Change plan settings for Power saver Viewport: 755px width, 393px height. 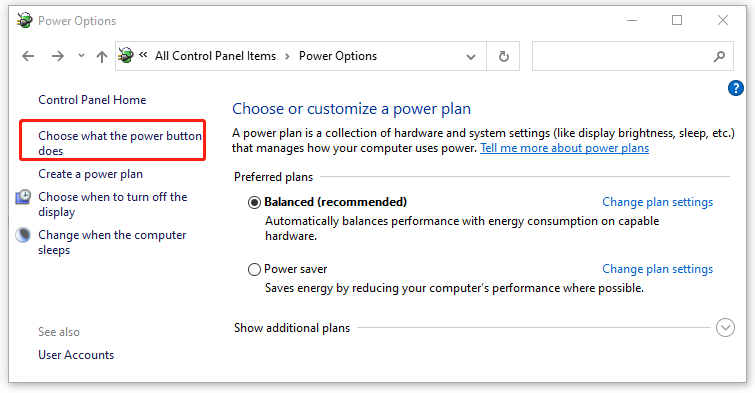(657, 269)
